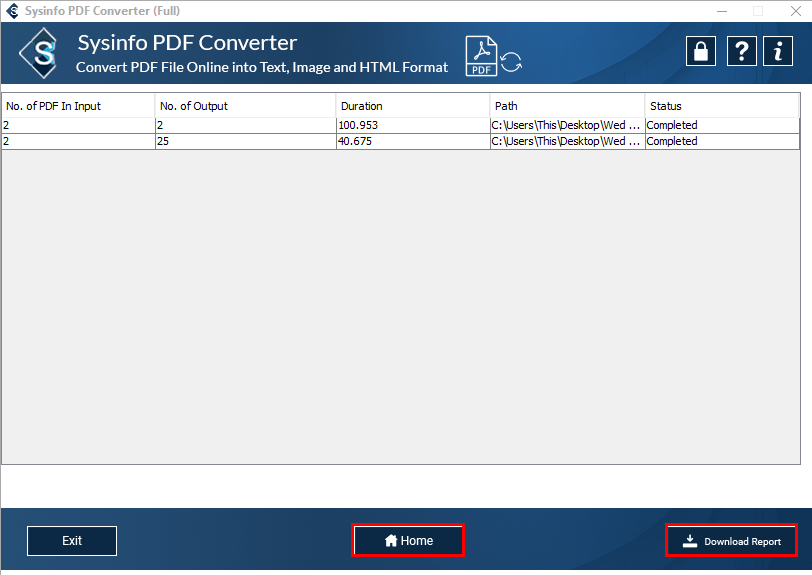Open the info 'i' icon
Screen dimensions: 812x575
777,52
